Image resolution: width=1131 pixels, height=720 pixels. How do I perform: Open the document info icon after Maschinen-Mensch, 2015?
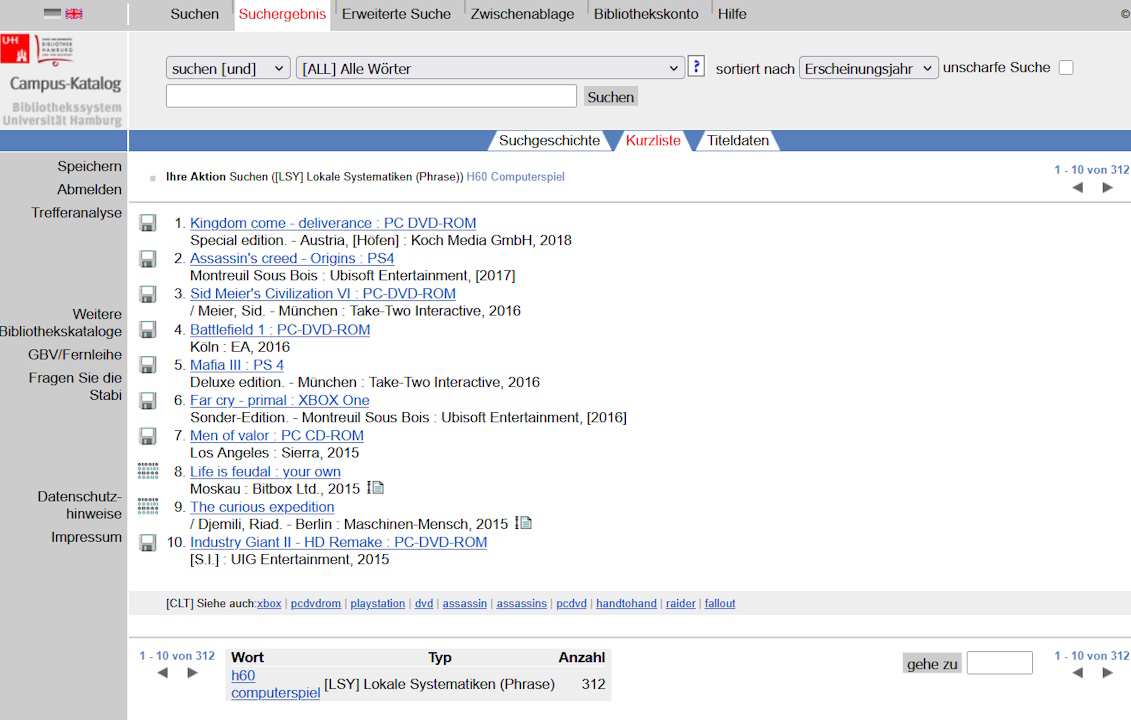coord(524,524)
